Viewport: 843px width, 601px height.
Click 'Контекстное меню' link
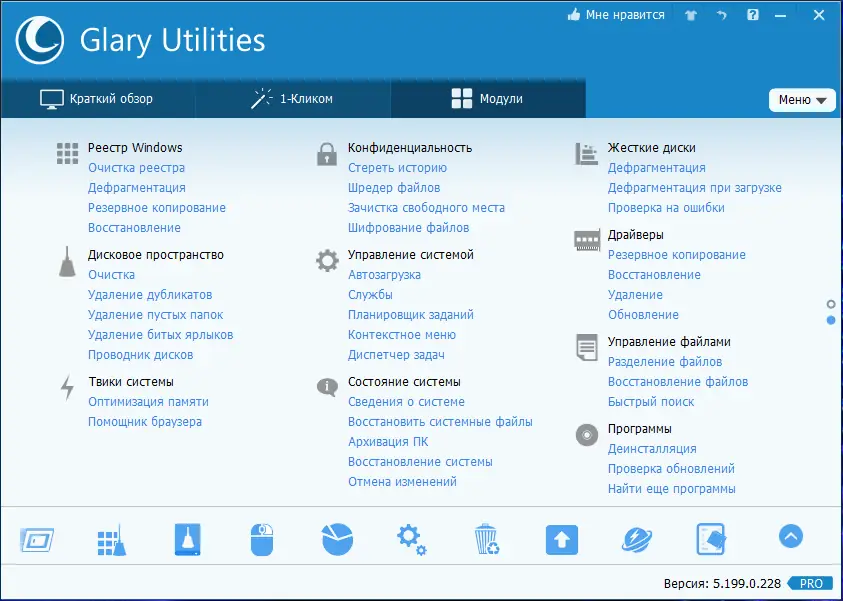[x=402, y=335]
